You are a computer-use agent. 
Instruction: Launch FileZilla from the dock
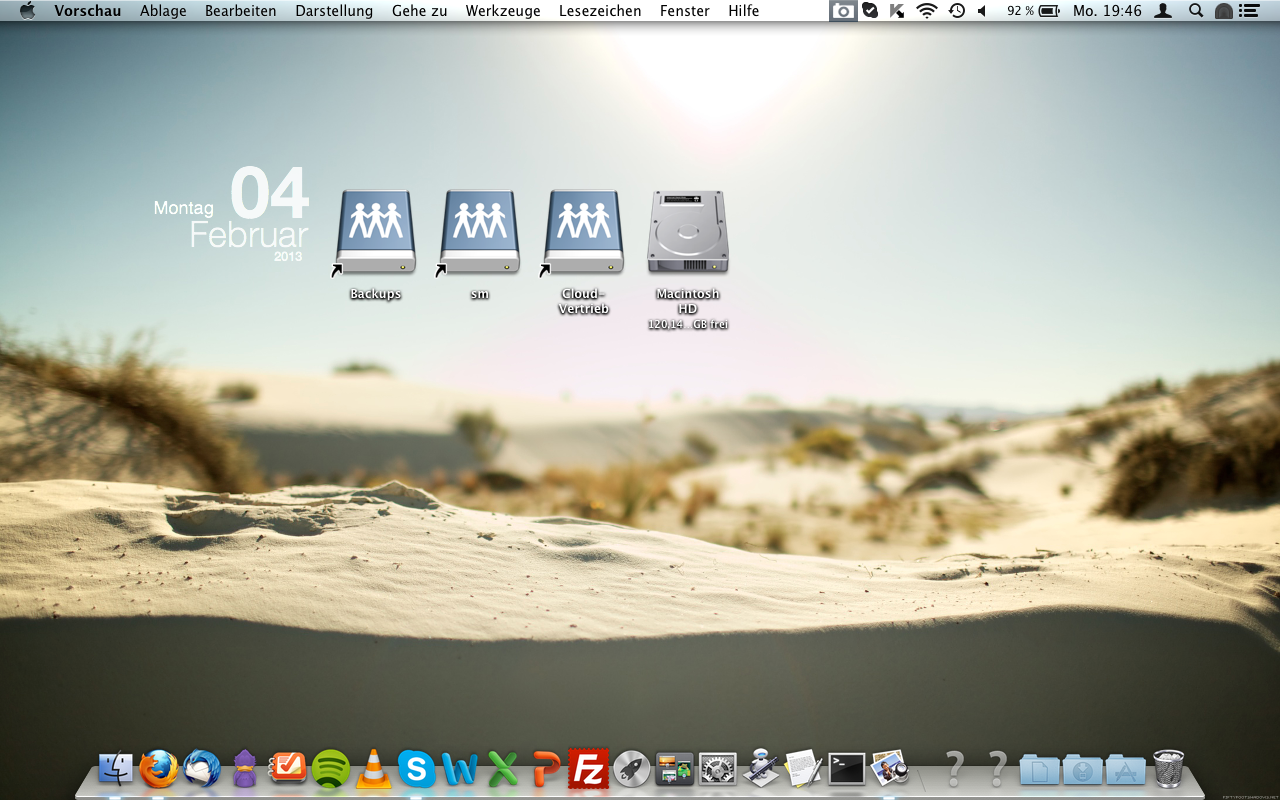tap(589, 769)
